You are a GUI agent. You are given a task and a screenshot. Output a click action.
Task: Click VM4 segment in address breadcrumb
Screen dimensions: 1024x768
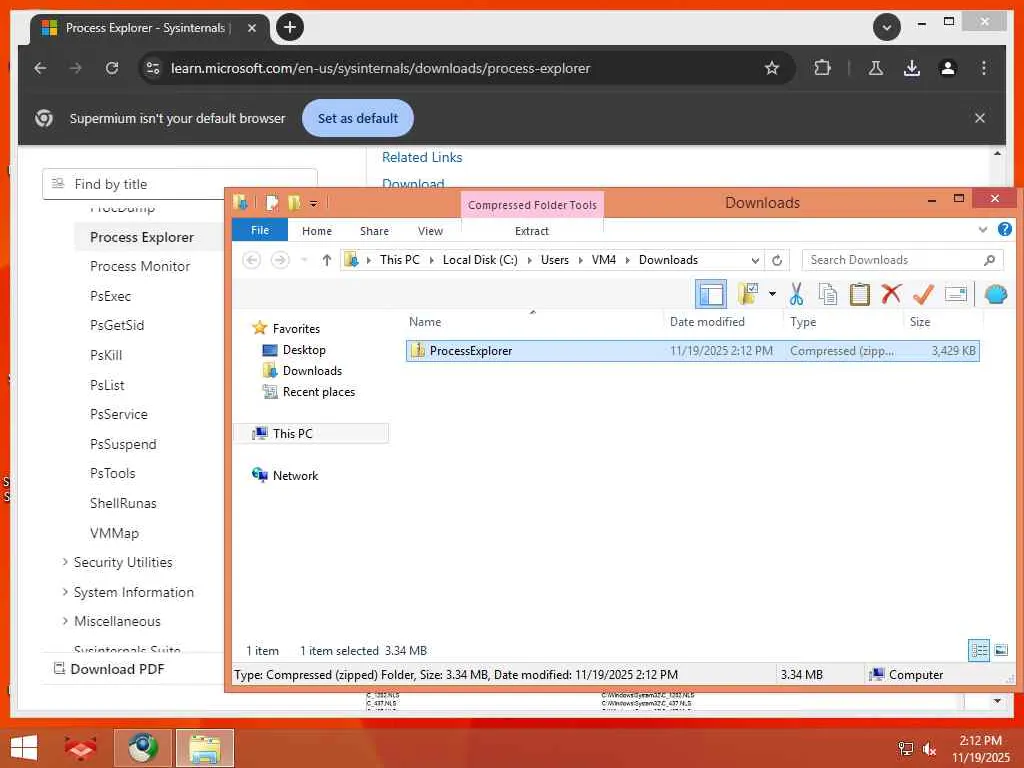pos(603,260)
